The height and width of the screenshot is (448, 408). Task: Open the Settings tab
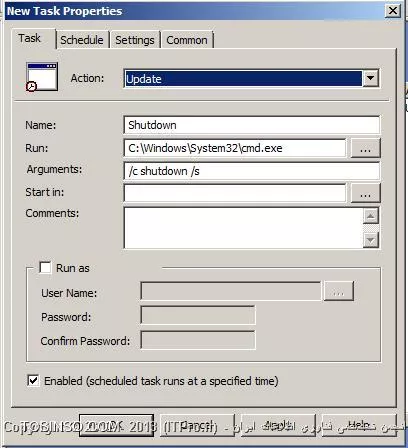[135, 40]
